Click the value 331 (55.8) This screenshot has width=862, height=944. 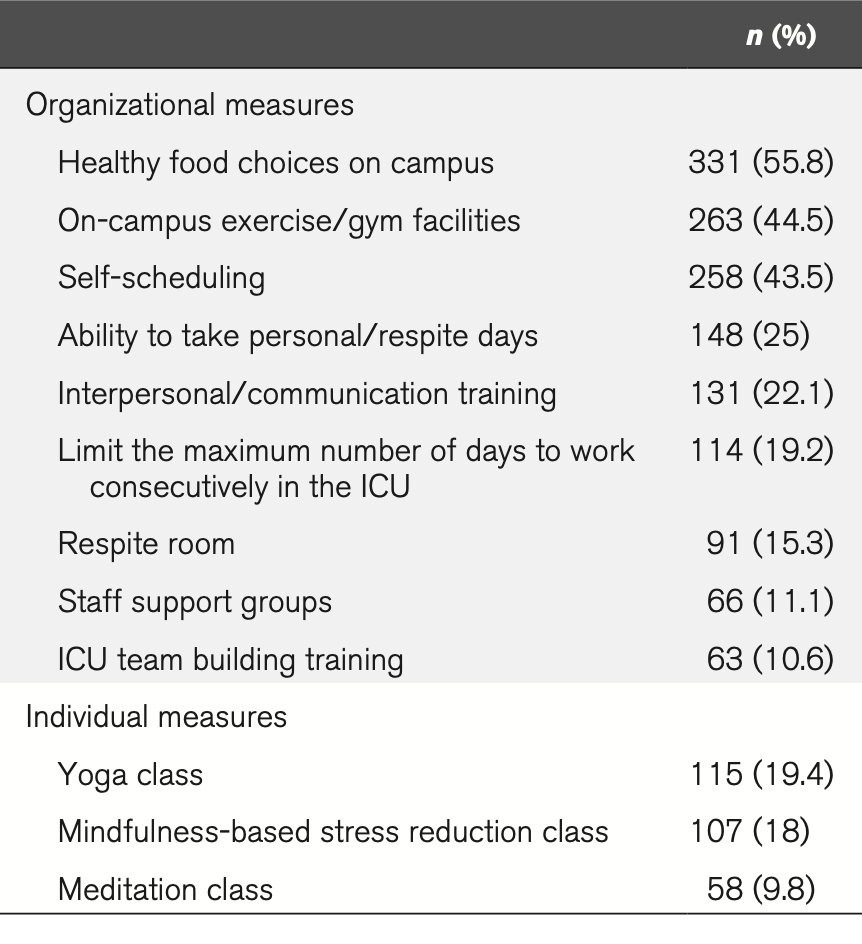click(x=760, y=162)
